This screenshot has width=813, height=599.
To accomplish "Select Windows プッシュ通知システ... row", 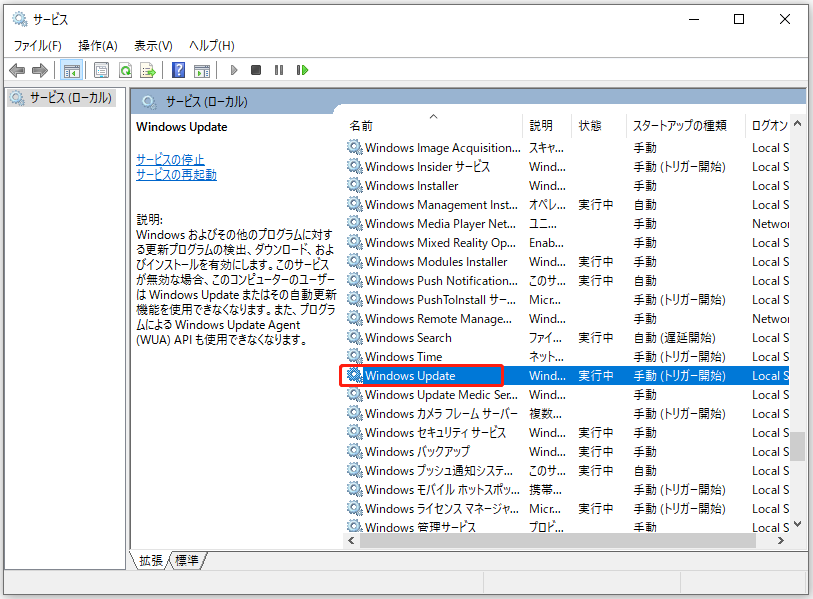I will click(567, 470).
